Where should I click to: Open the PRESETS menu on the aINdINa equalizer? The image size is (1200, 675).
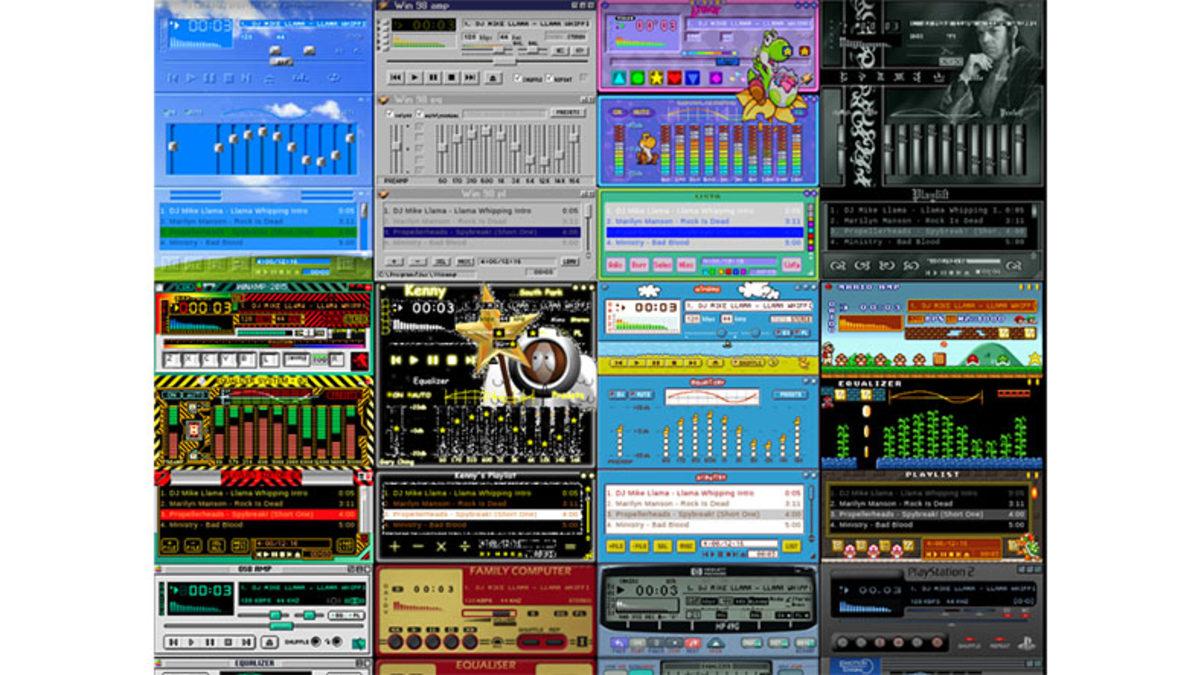point(791,394)
